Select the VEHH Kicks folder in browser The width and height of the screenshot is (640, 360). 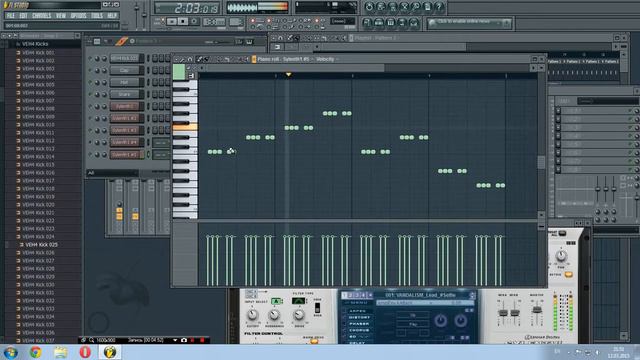35,44
